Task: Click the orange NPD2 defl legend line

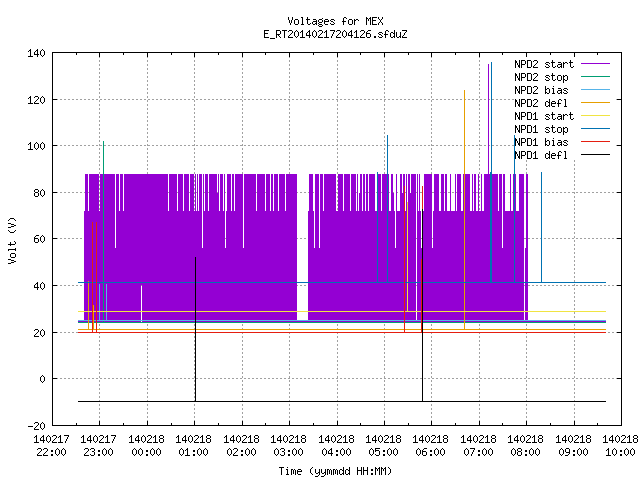Action: click(x=595, y=102)
